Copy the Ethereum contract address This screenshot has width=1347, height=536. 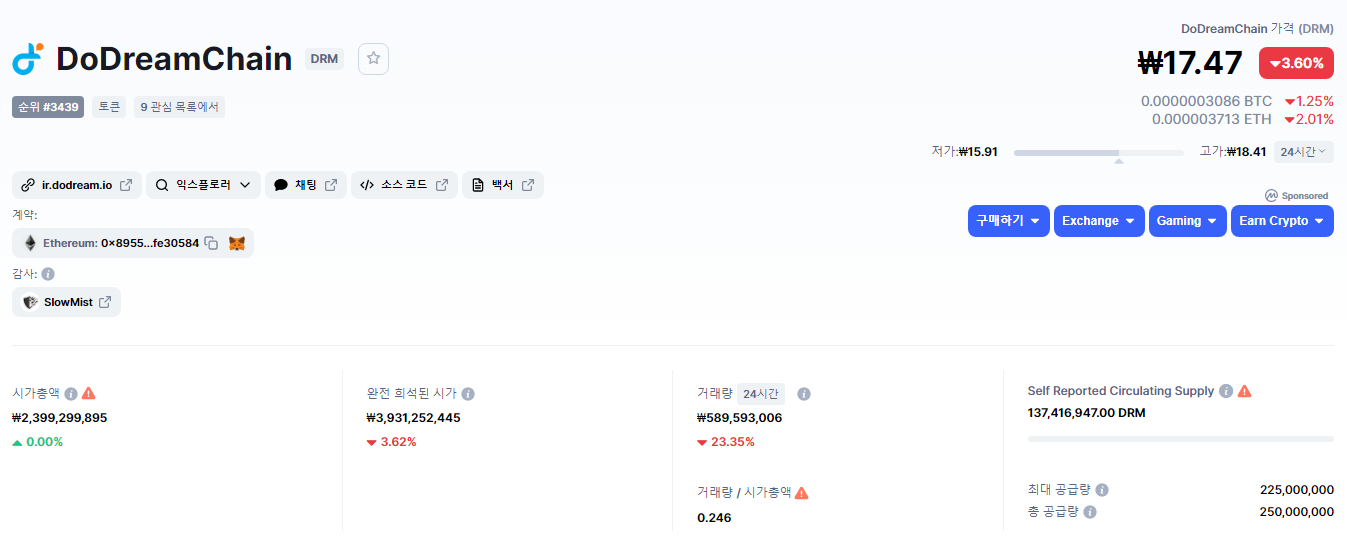tap(211, 243)
